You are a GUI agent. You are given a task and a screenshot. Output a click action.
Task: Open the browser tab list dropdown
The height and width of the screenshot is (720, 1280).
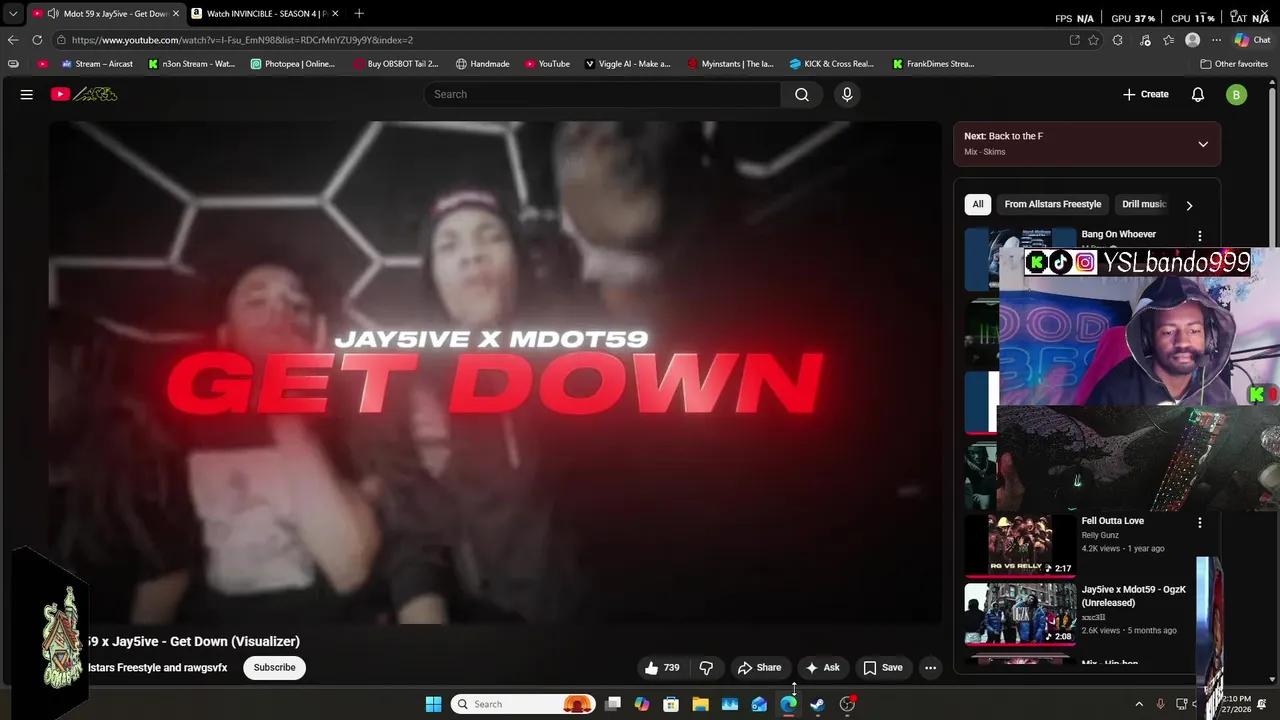point(13,14)
